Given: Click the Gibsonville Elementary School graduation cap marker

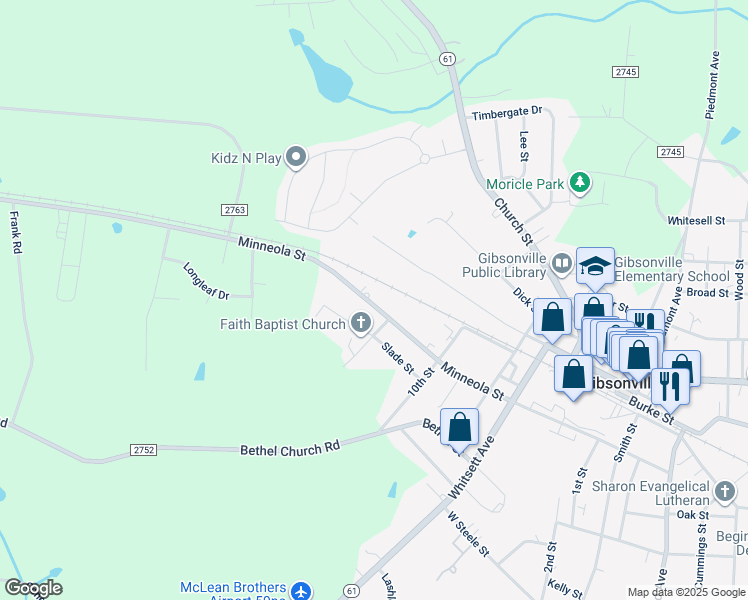Looking at the screenshot, I should click(x=595, y=266).
